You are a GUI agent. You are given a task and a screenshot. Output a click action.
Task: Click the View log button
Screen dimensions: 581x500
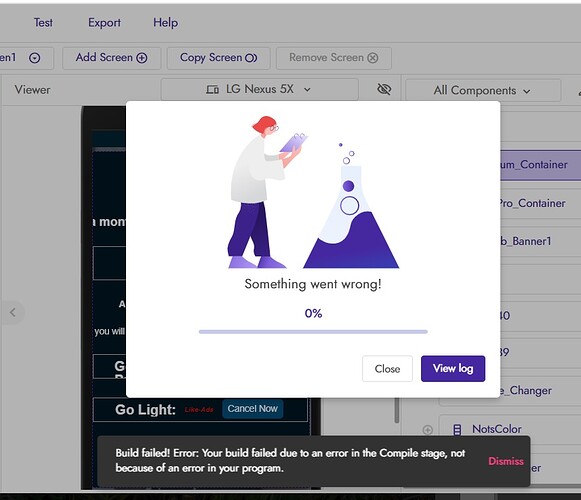pyautogui.click(x=453, y=368)
